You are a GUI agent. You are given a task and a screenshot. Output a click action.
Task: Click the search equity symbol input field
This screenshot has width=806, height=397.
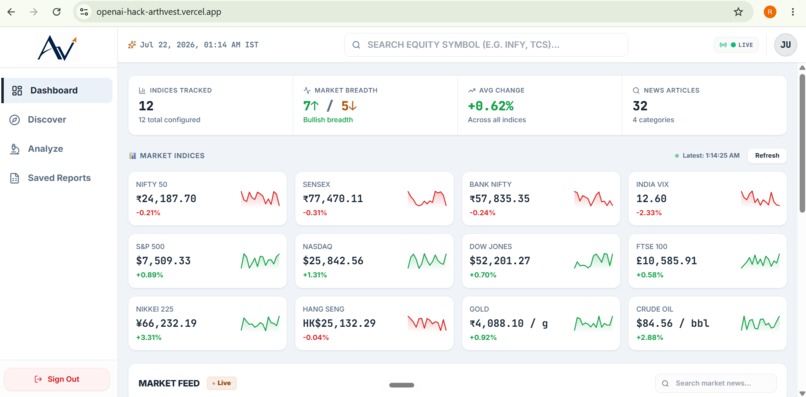click(486, 45)
